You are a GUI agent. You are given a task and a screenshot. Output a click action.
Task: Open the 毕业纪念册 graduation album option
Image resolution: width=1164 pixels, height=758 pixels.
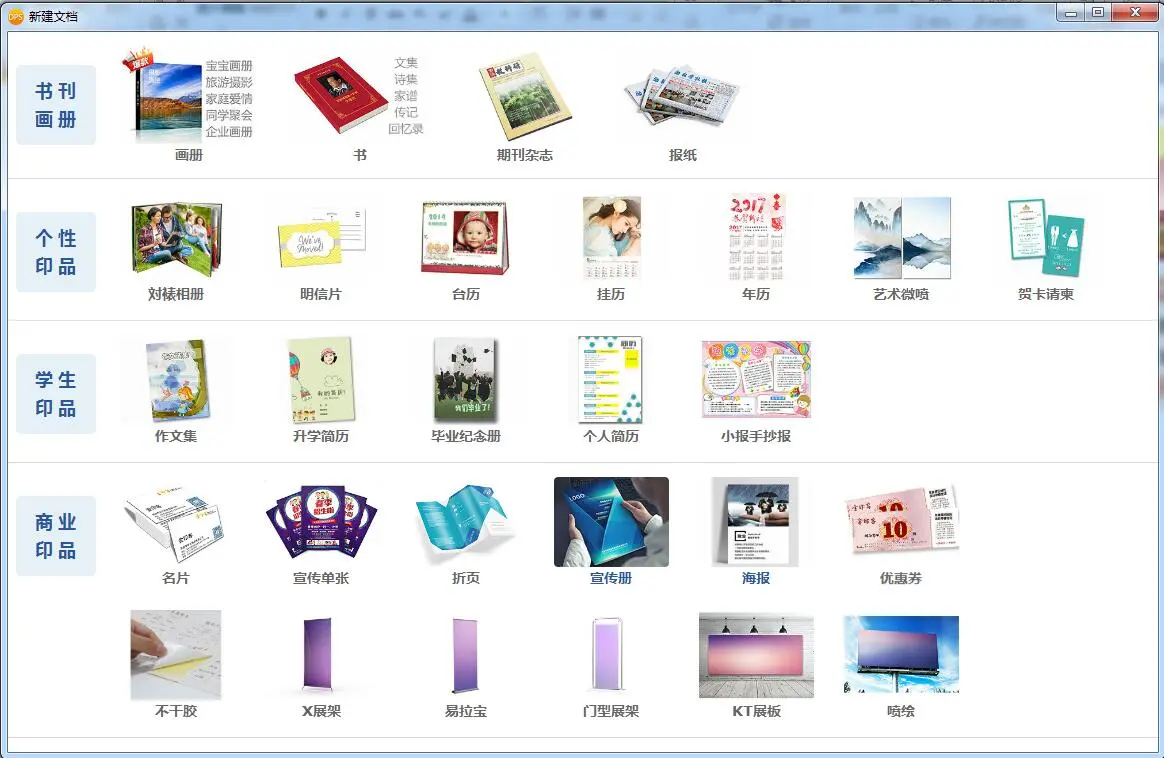click(x=465, y=380)
